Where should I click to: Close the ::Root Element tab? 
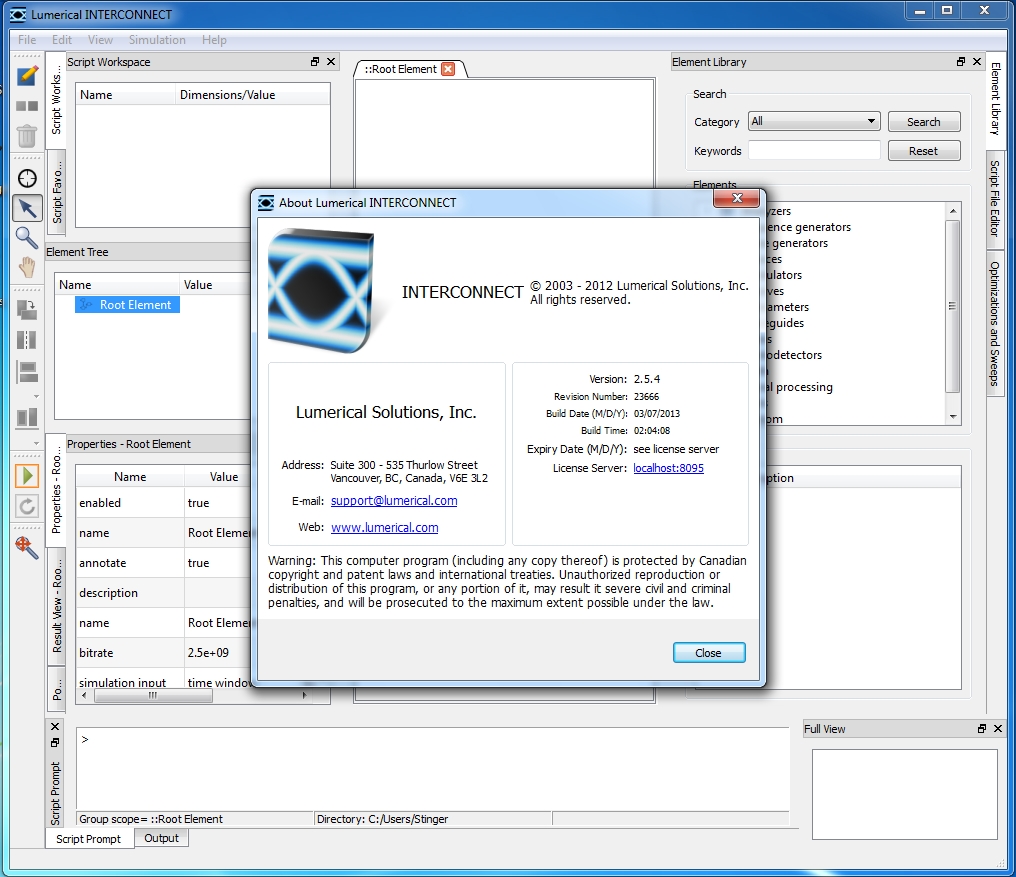click(x=448, y=69)
